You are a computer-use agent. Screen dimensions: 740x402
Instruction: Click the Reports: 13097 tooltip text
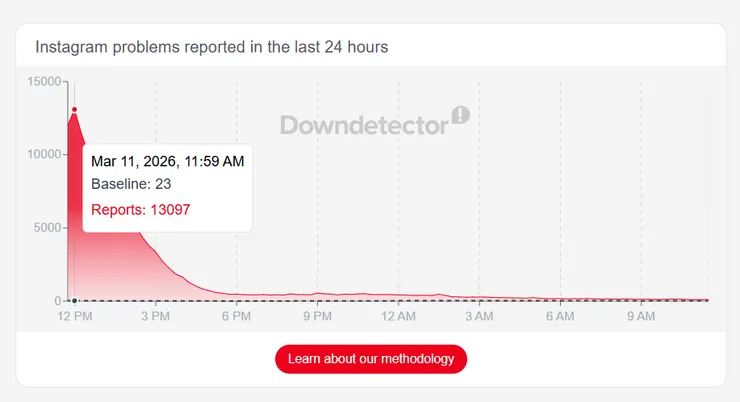click(140, 209)
